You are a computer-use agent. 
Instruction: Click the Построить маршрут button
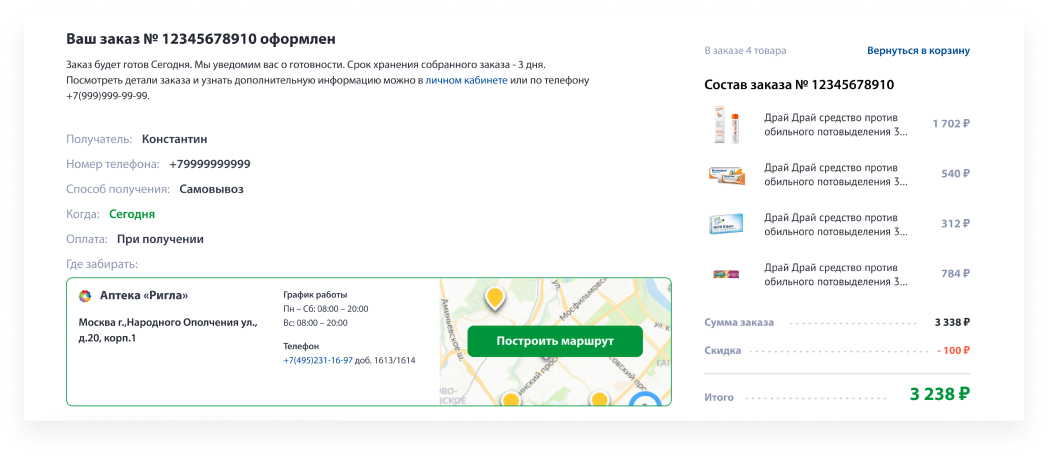click(555, 341)
